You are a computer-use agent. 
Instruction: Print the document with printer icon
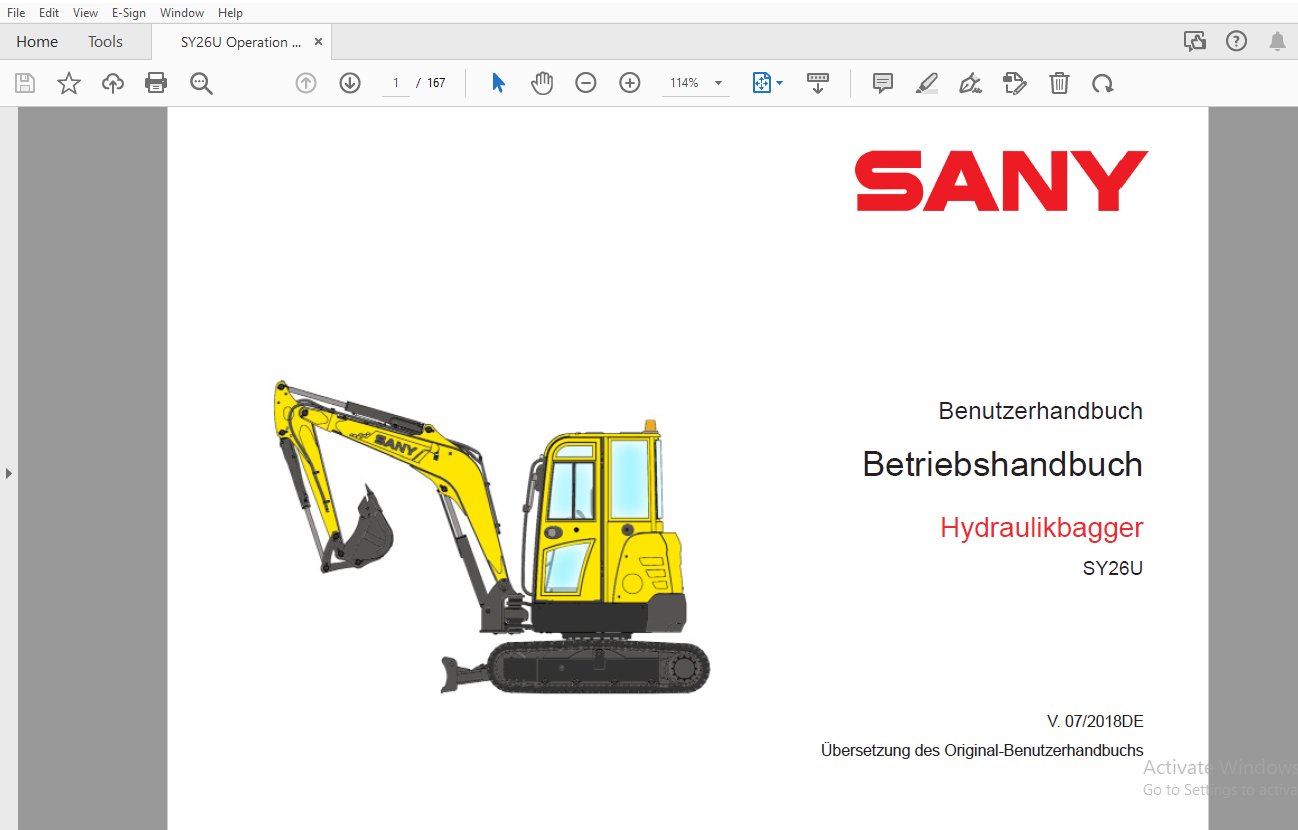pyautogui.click(x=156, y=83)
